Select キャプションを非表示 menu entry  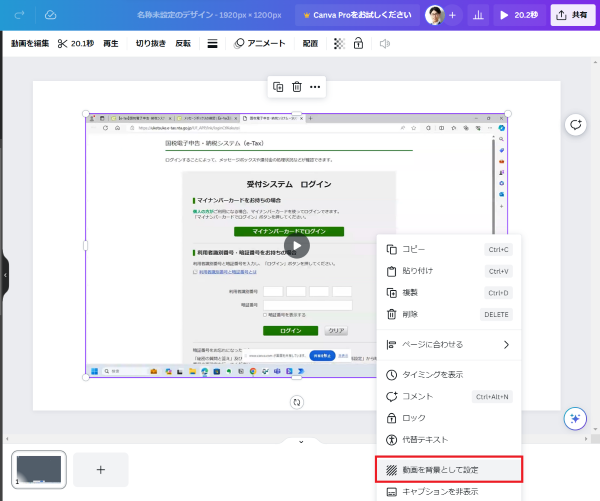pyautogui.click(x=449, y=491)
